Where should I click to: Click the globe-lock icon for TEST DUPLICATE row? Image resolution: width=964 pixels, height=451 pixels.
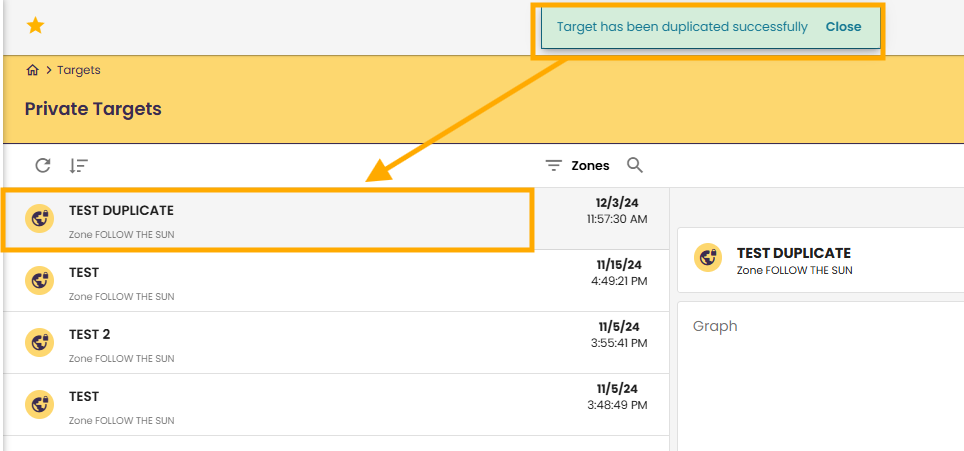39,219
